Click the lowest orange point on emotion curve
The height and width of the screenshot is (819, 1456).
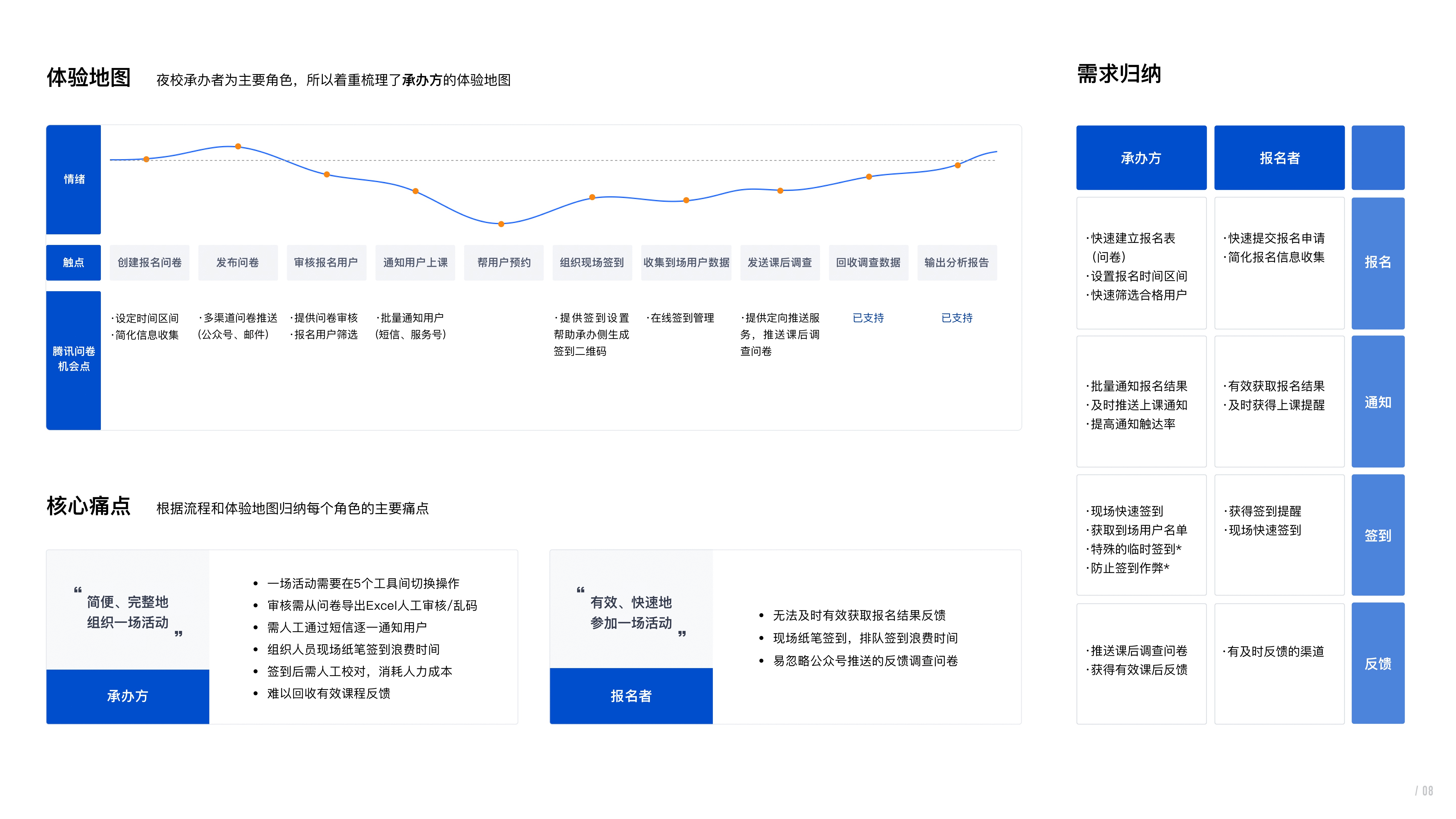[x=501, y=224]
